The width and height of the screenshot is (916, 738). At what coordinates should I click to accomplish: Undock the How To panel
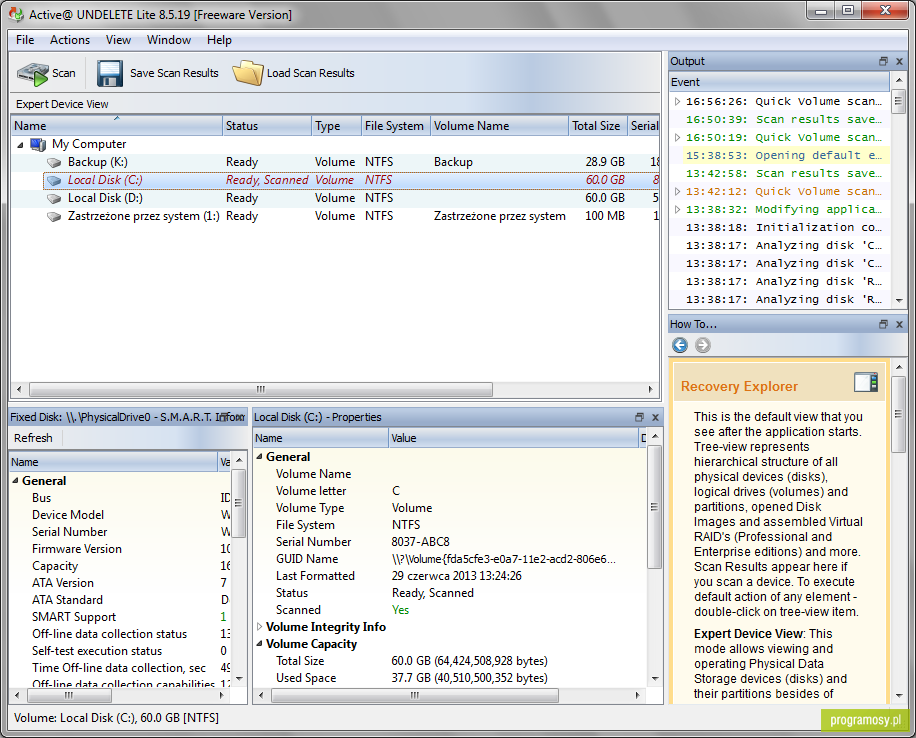[x=883, y=324]
